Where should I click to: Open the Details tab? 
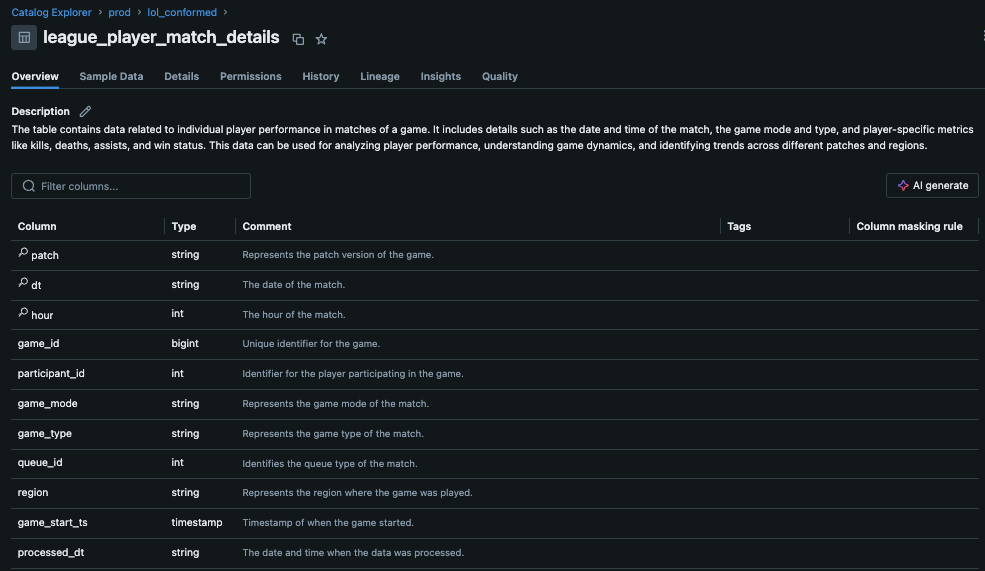coord(182,76)
